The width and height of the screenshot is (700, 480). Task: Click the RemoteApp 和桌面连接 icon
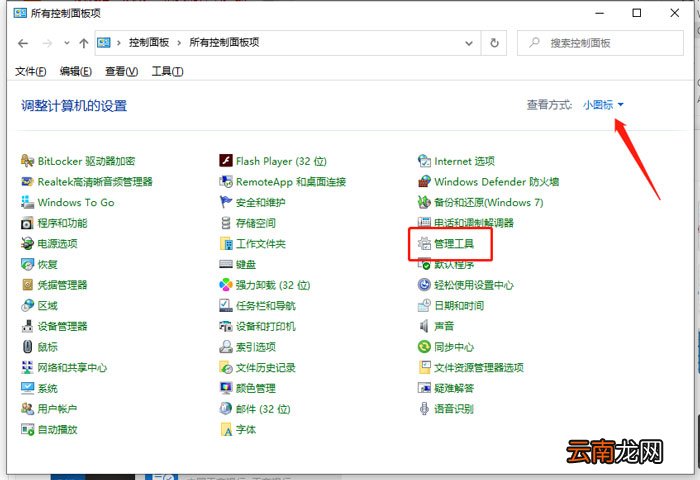pos(226,182)
